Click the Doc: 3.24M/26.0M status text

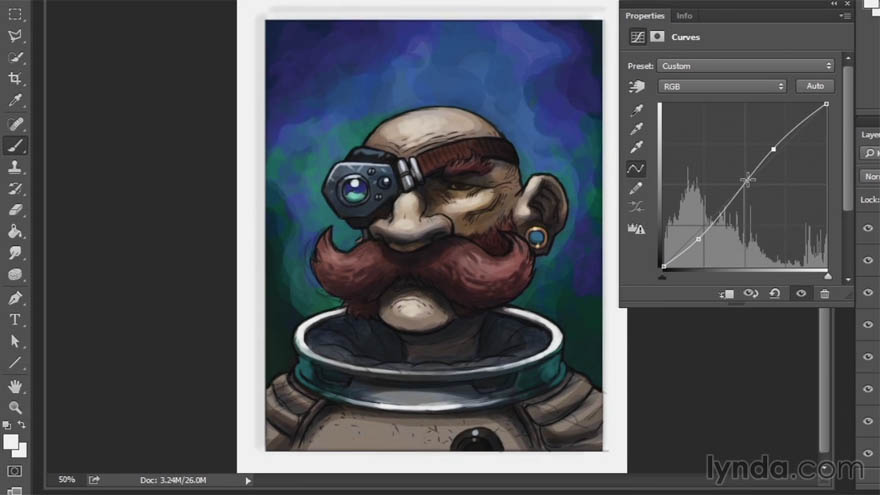[x=173, y=480]
